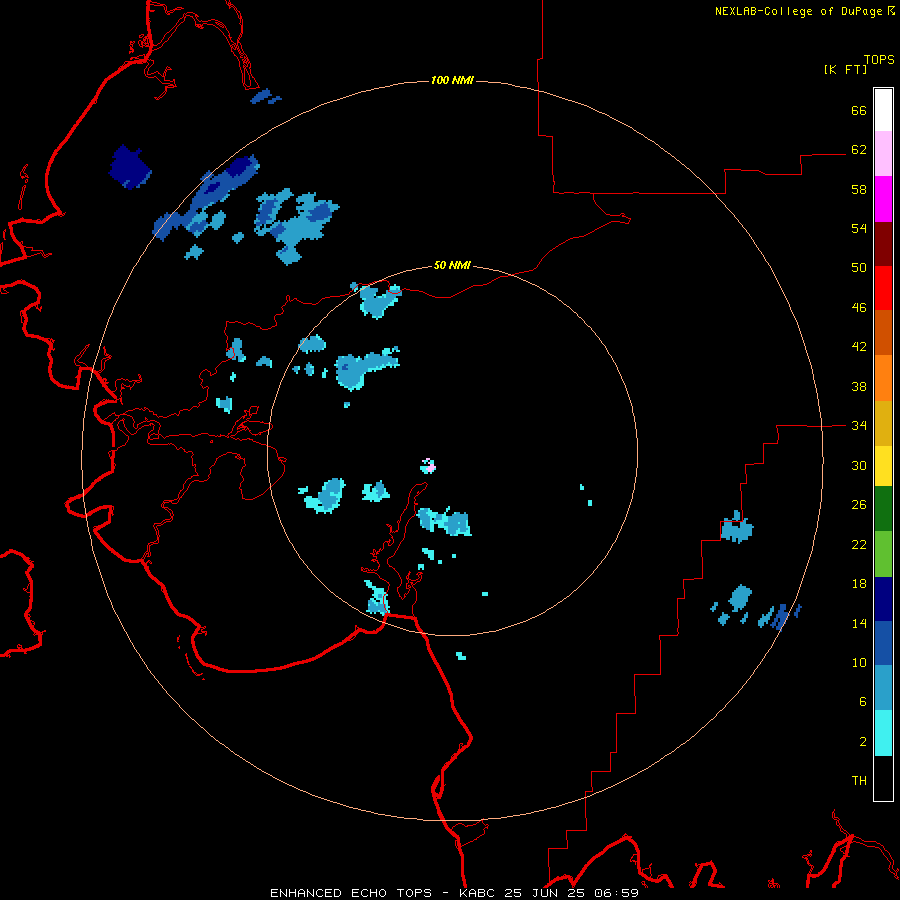Click the 18 value on the legend scale
Viewport: 900px width, 900px height.
pyautogui.click(x=859, y=584)
